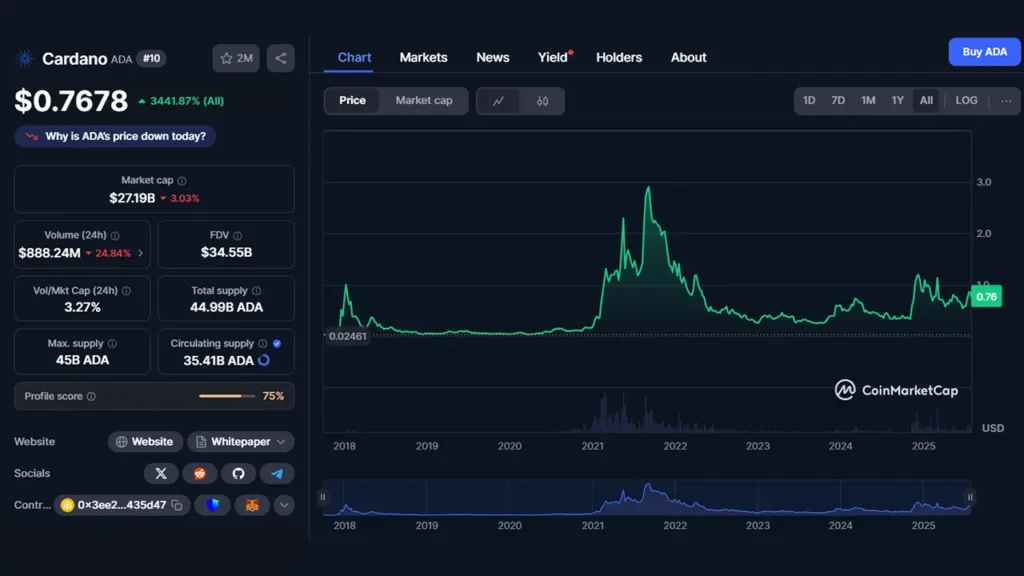
Task: Grab the left range slider handle
Action: [x=323, y=498]
